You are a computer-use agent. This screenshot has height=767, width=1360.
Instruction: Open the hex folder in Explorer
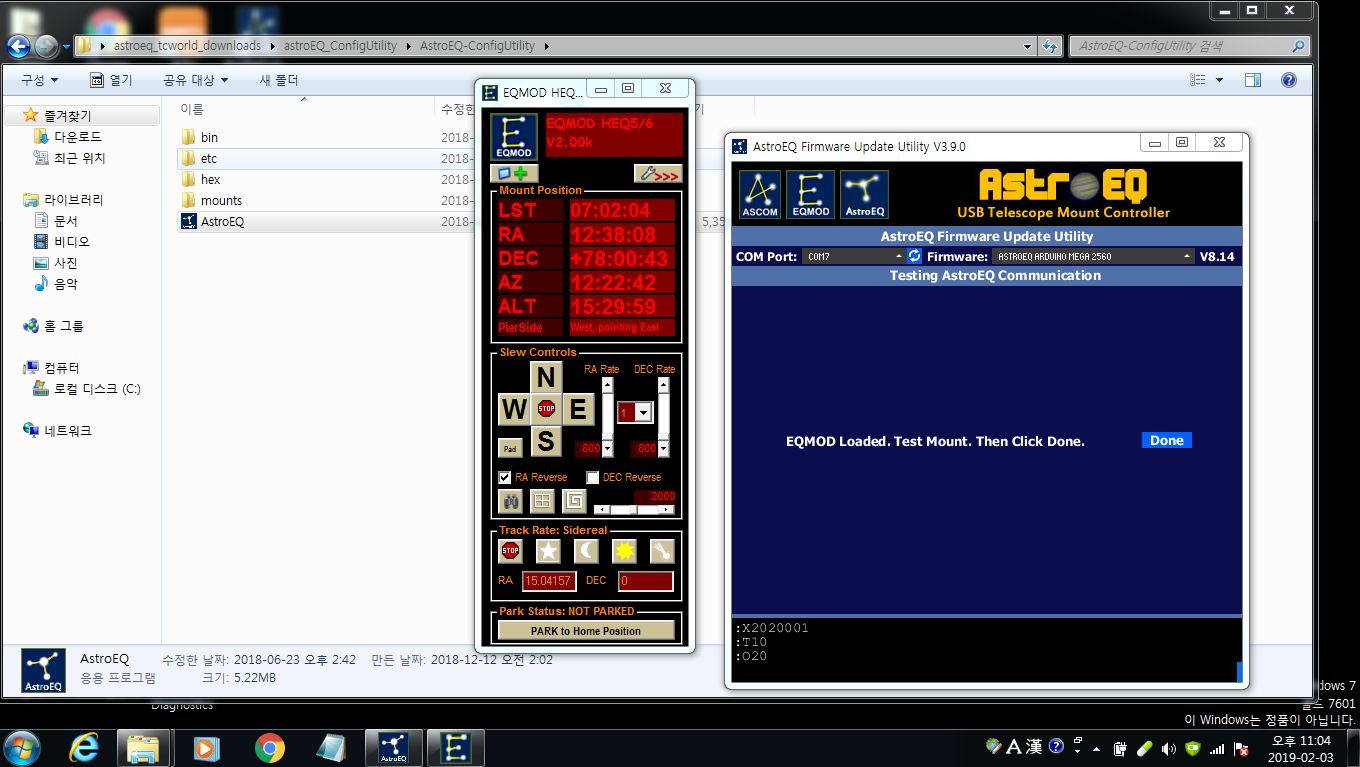pyautogui.click(x=210, y=179)
